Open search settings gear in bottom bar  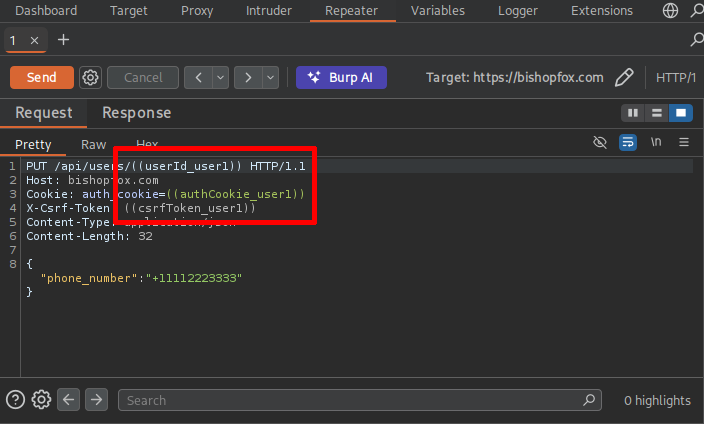pos(41,400)
